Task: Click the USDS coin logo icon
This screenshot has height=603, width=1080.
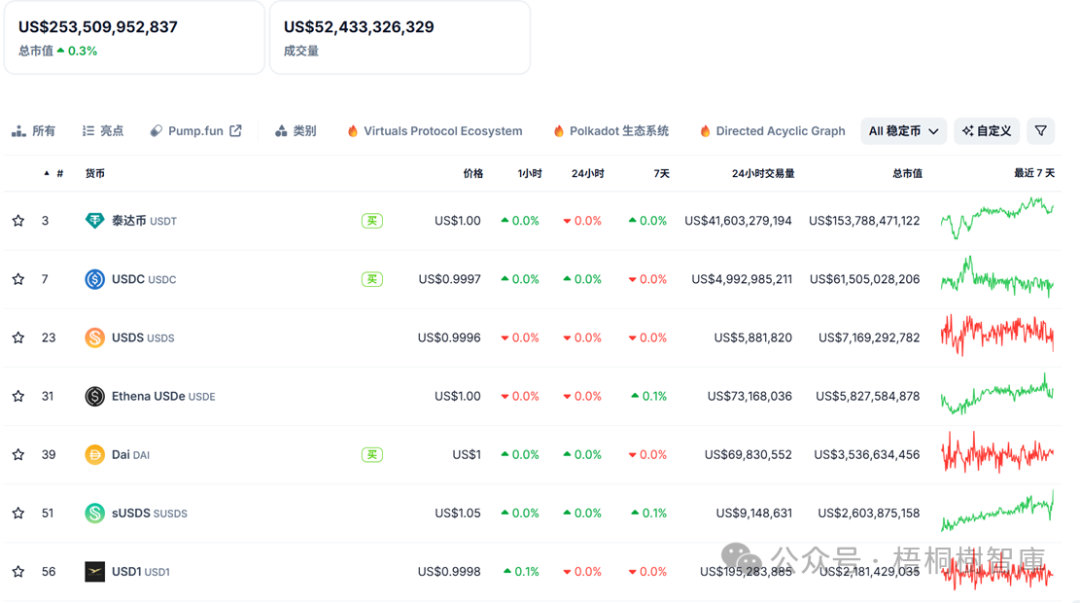Action: pos(95,338)
